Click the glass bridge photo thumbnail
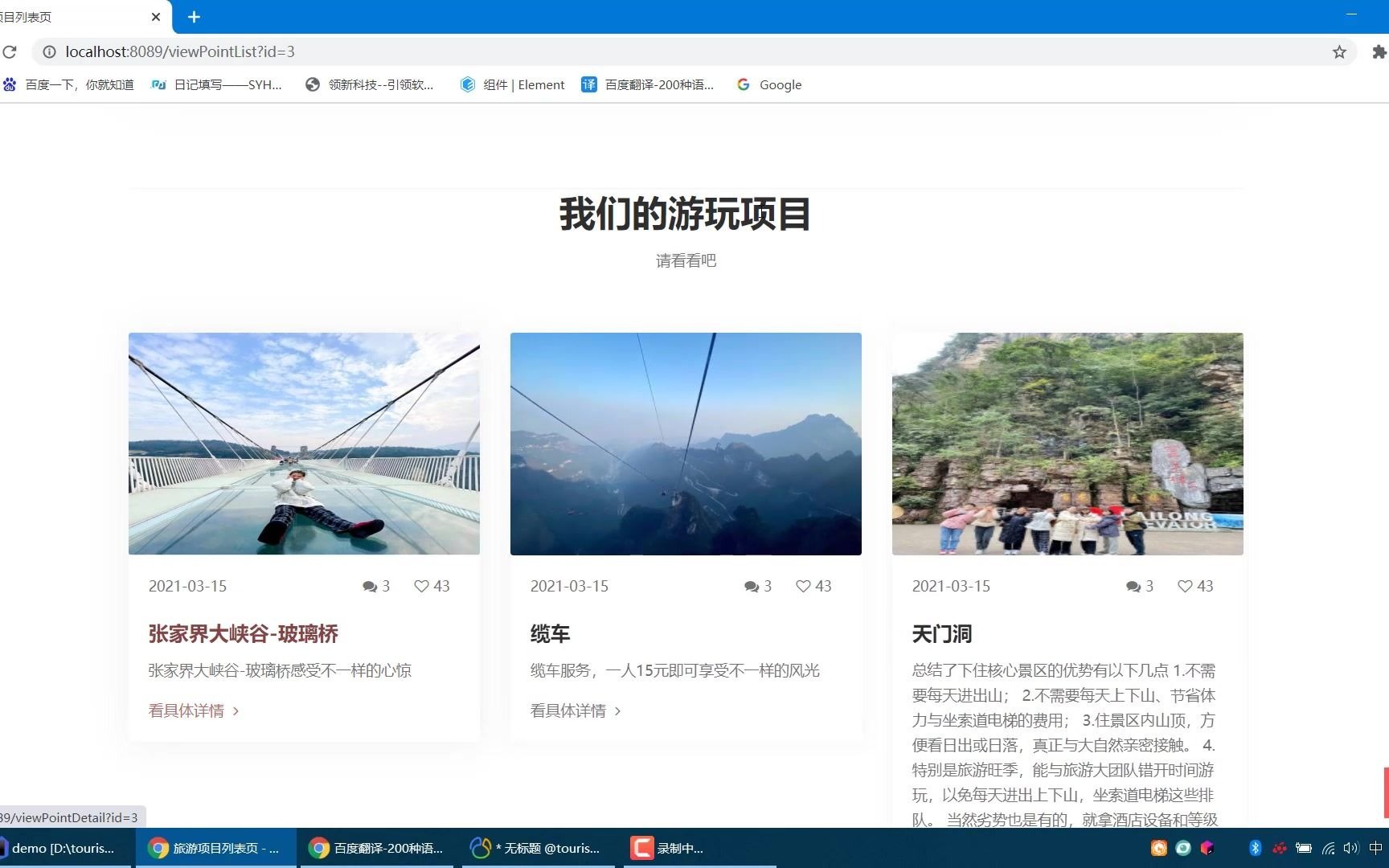Viewport: 1389px width, 868px height. coord(304,444)
